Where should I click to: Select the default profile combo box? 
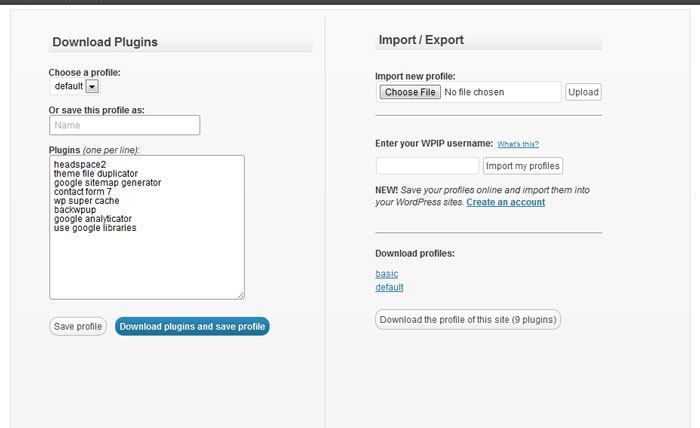pos(74,86)
